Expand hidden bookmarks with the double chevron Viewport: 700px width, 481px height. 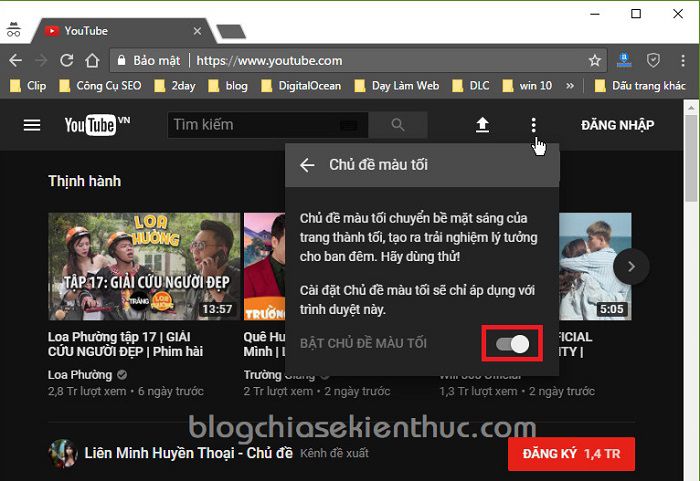click(570, 85)
